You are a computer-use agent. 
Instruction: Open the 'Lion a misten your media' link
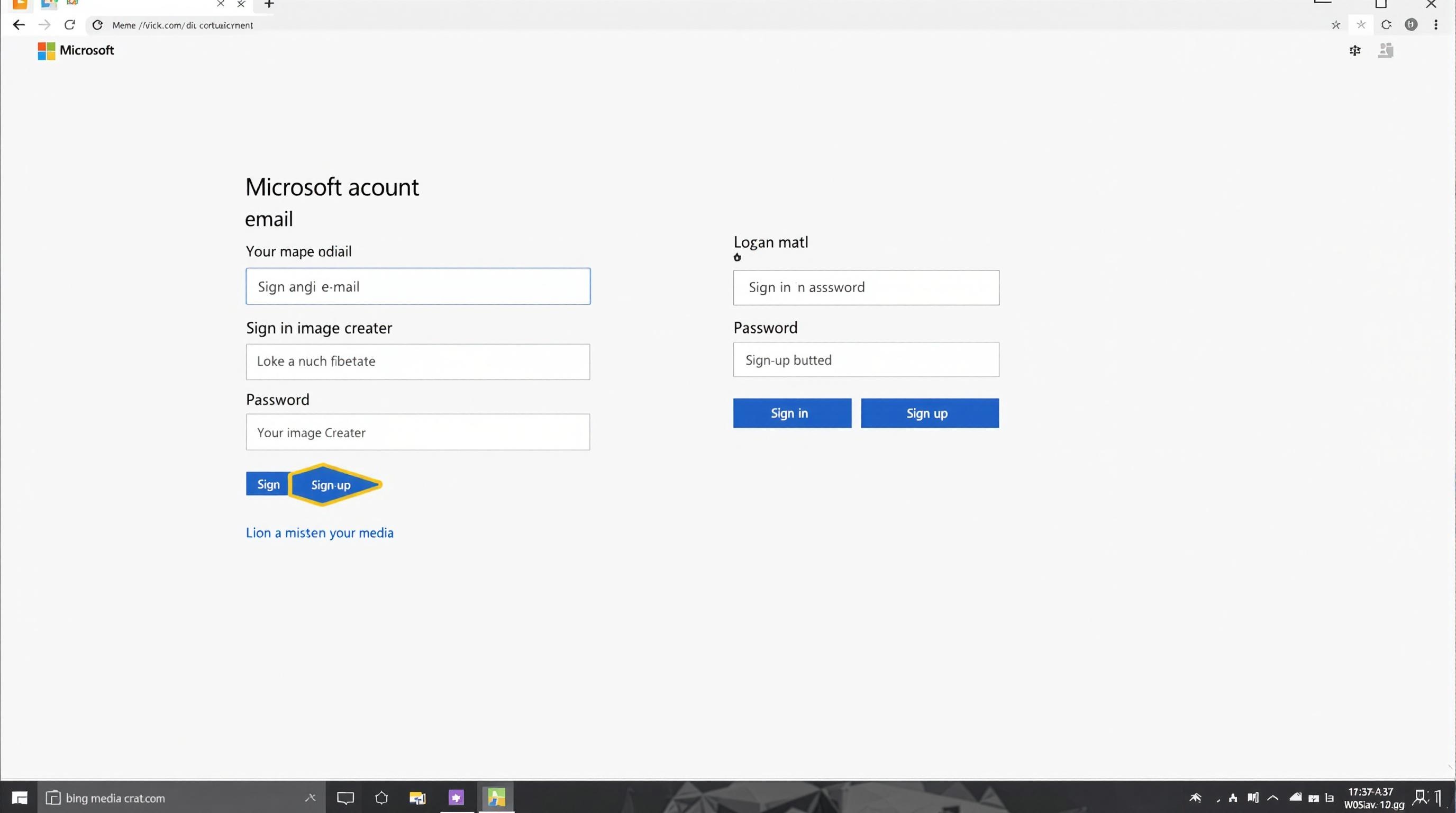click(320, 532)
